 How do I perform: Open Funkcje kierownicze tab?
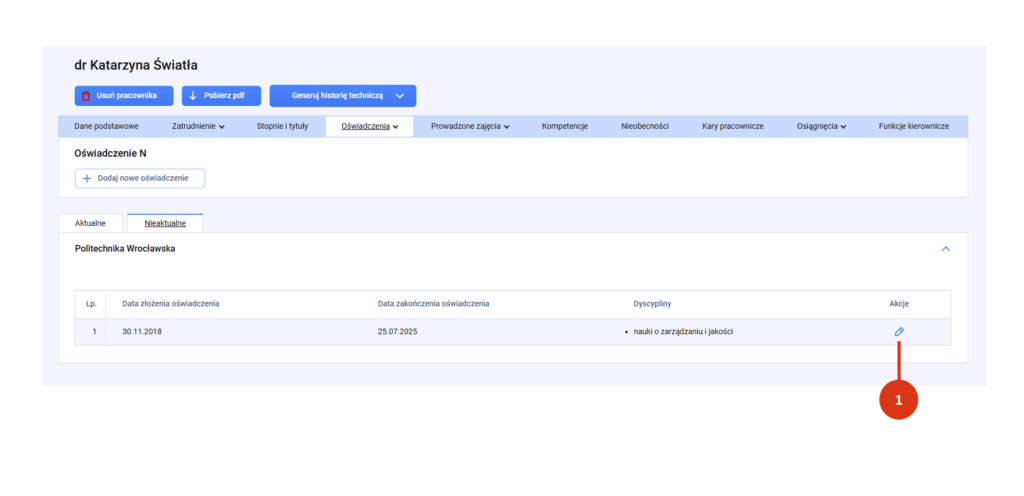[x=914, y=126]
